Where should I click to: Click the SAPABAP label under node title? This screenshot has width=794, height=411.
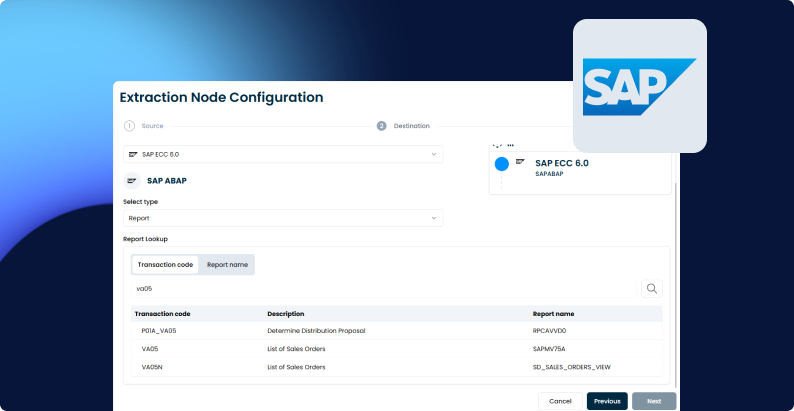click(x=549, y=174)
